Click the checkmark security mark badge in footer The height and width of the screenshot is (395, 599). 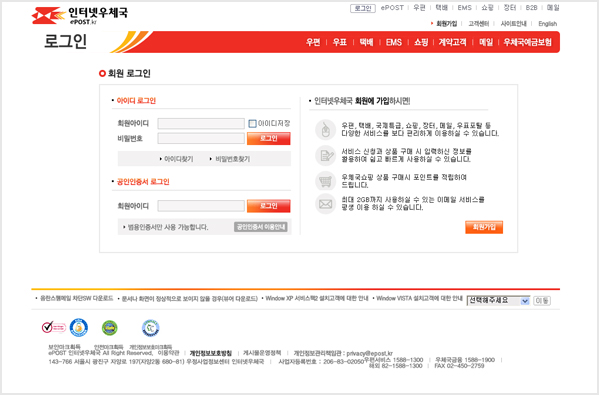[53, 327]
